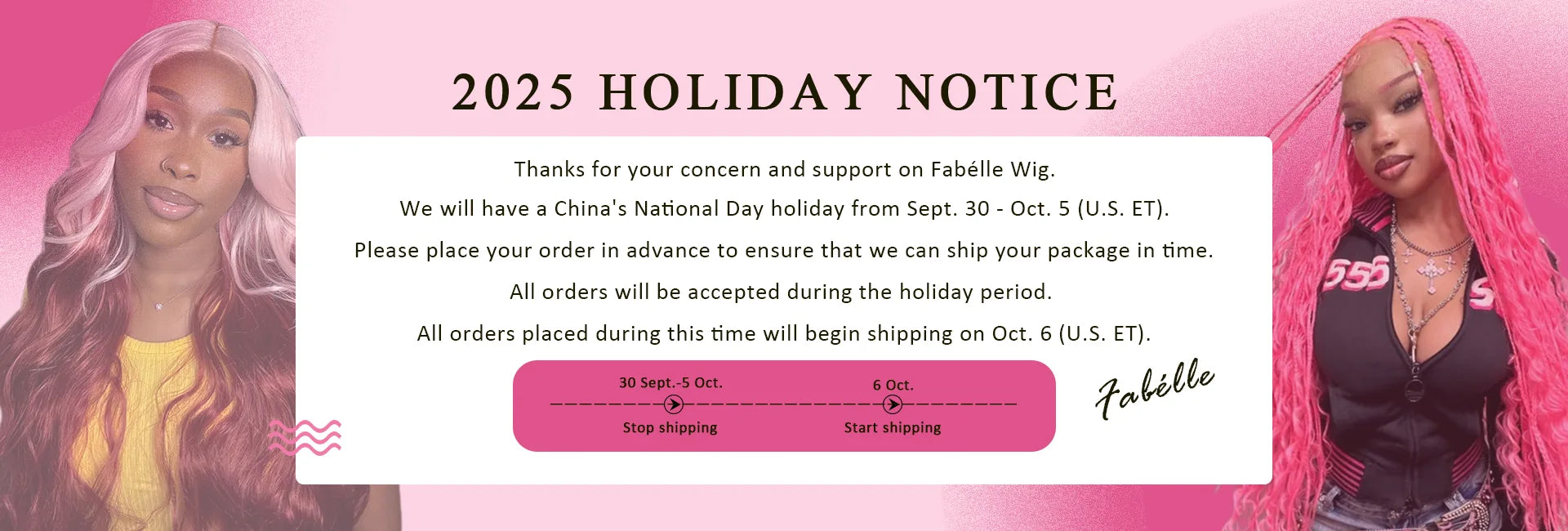Viewport: 1568px width, 531px height.
Task: Click the "6 Oct." date label
Action: point(893,385)
